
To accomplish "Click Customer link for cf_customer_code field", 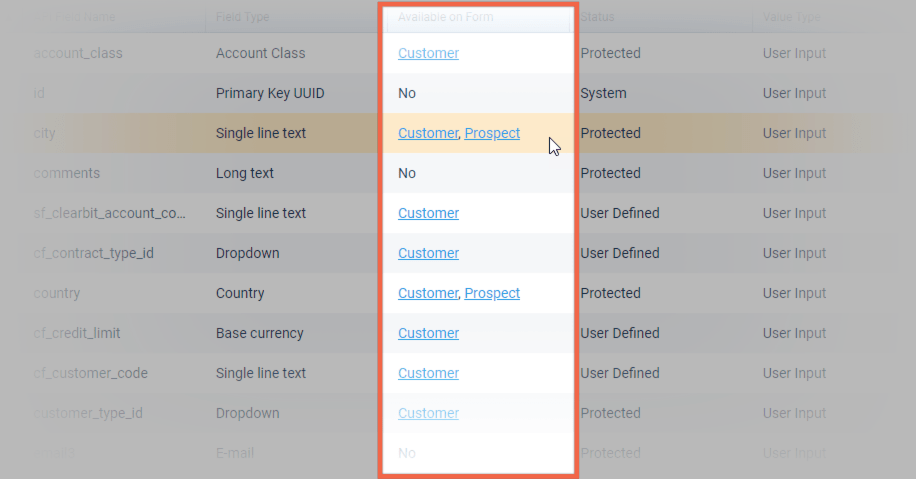I will click(428, 373).
